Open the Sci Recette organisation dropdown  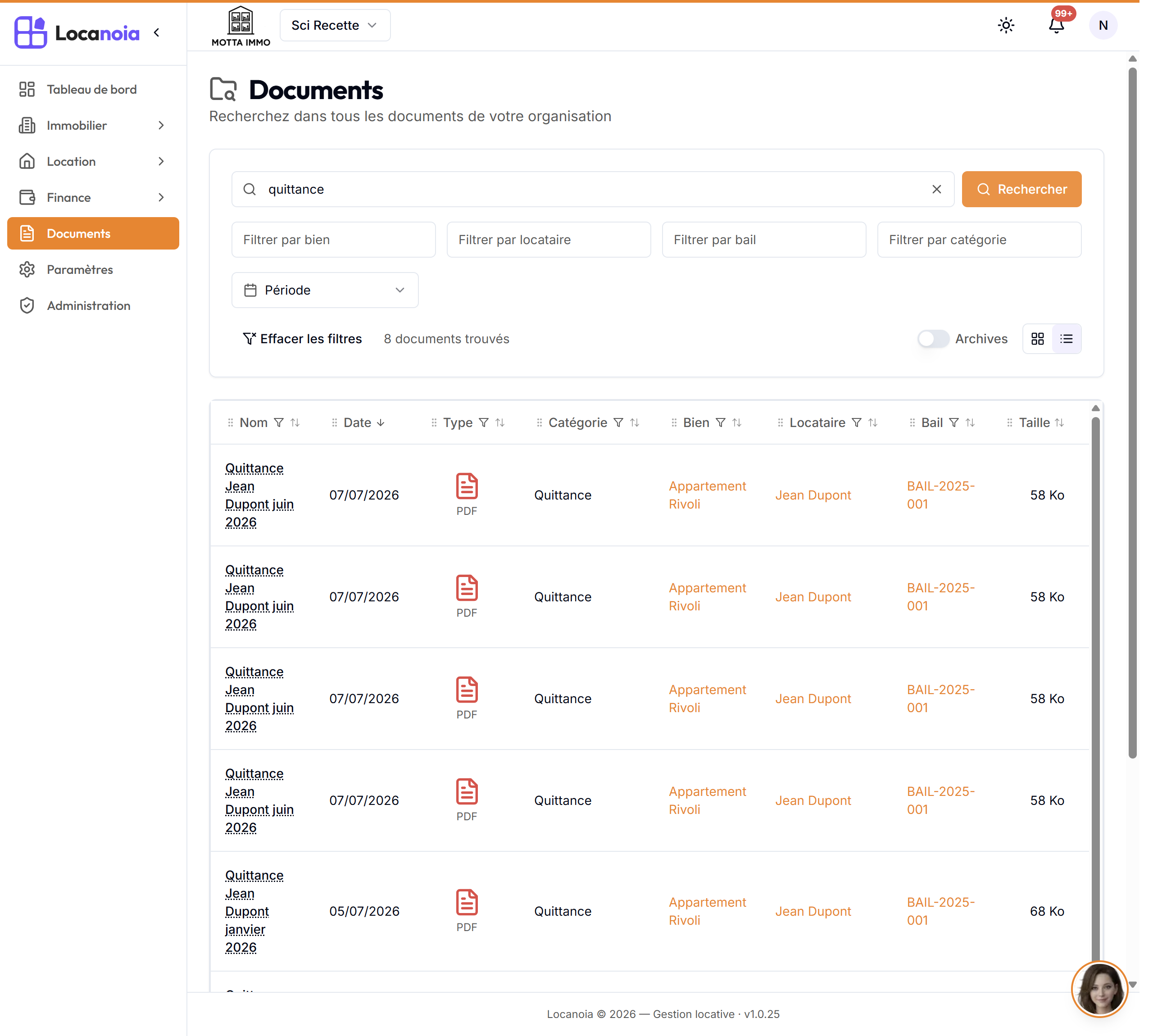coord(335,26)
